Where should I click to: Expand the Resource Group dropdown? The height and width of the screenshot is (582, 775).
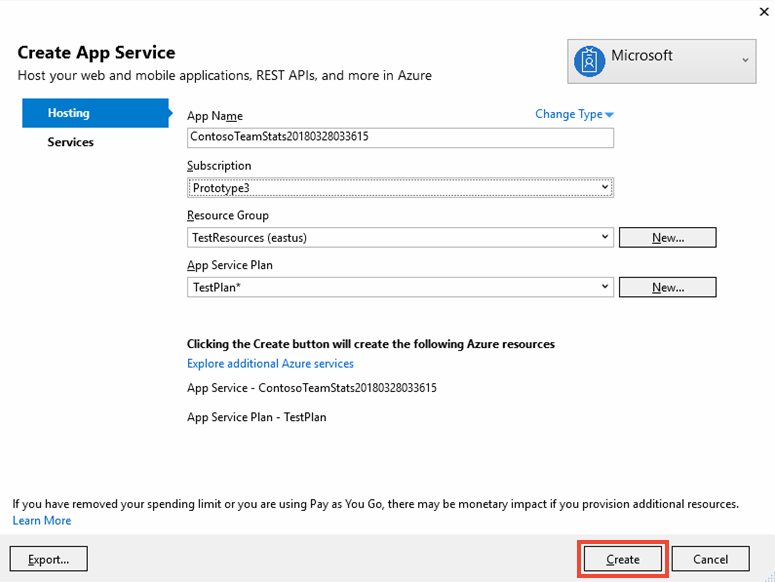click(400, 238)
